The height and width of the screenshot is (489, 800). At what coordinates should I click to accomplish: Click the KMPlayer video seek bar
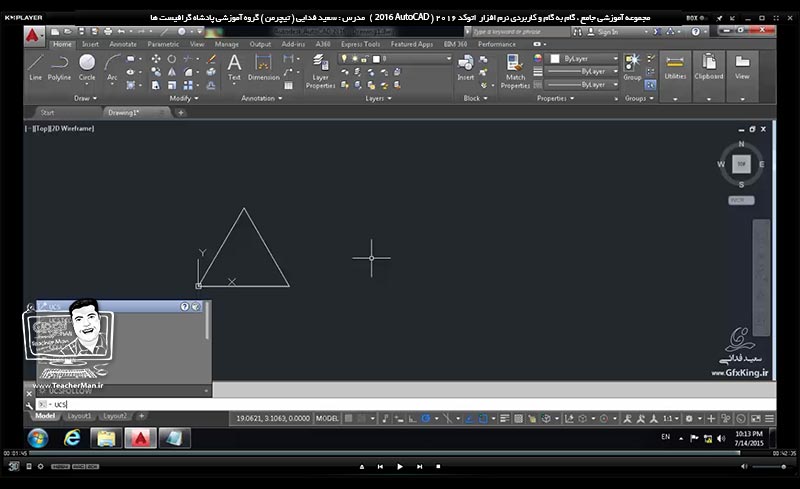[x=401, y=453]
